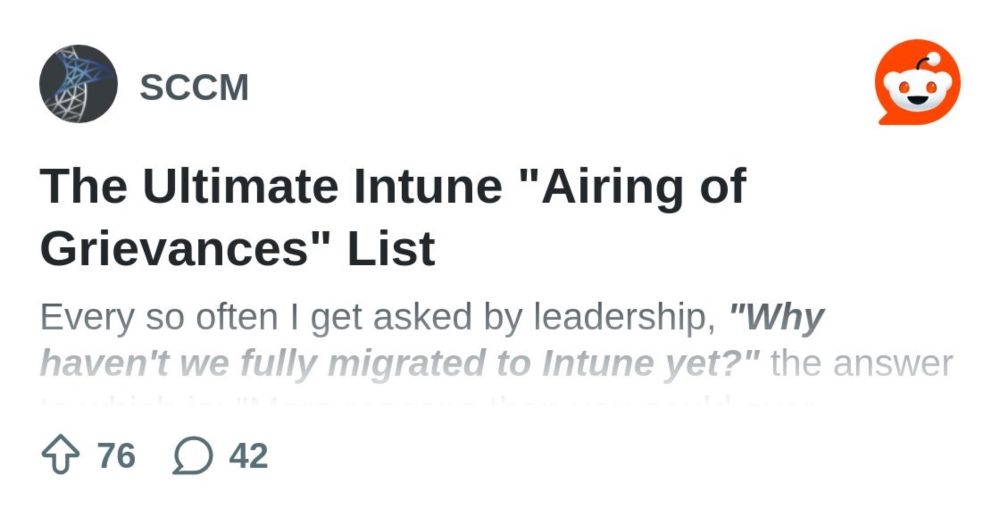Click "Airing of" in the post title
Screen dimensions: 1000x521
640,186
